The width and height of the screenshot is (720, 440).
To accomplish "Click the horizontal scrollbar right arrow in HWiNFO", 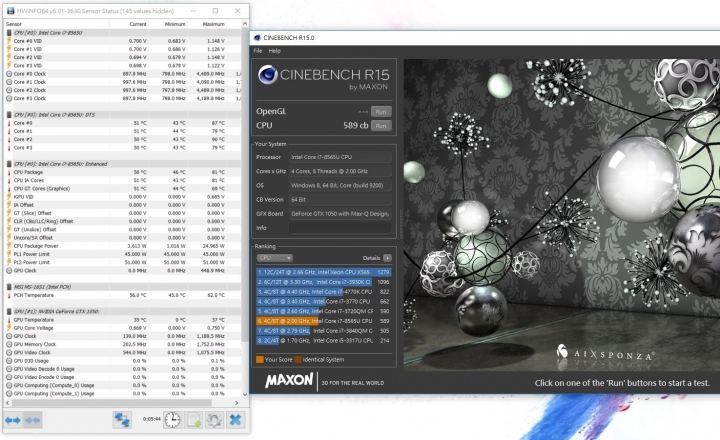I will point(236,403).
